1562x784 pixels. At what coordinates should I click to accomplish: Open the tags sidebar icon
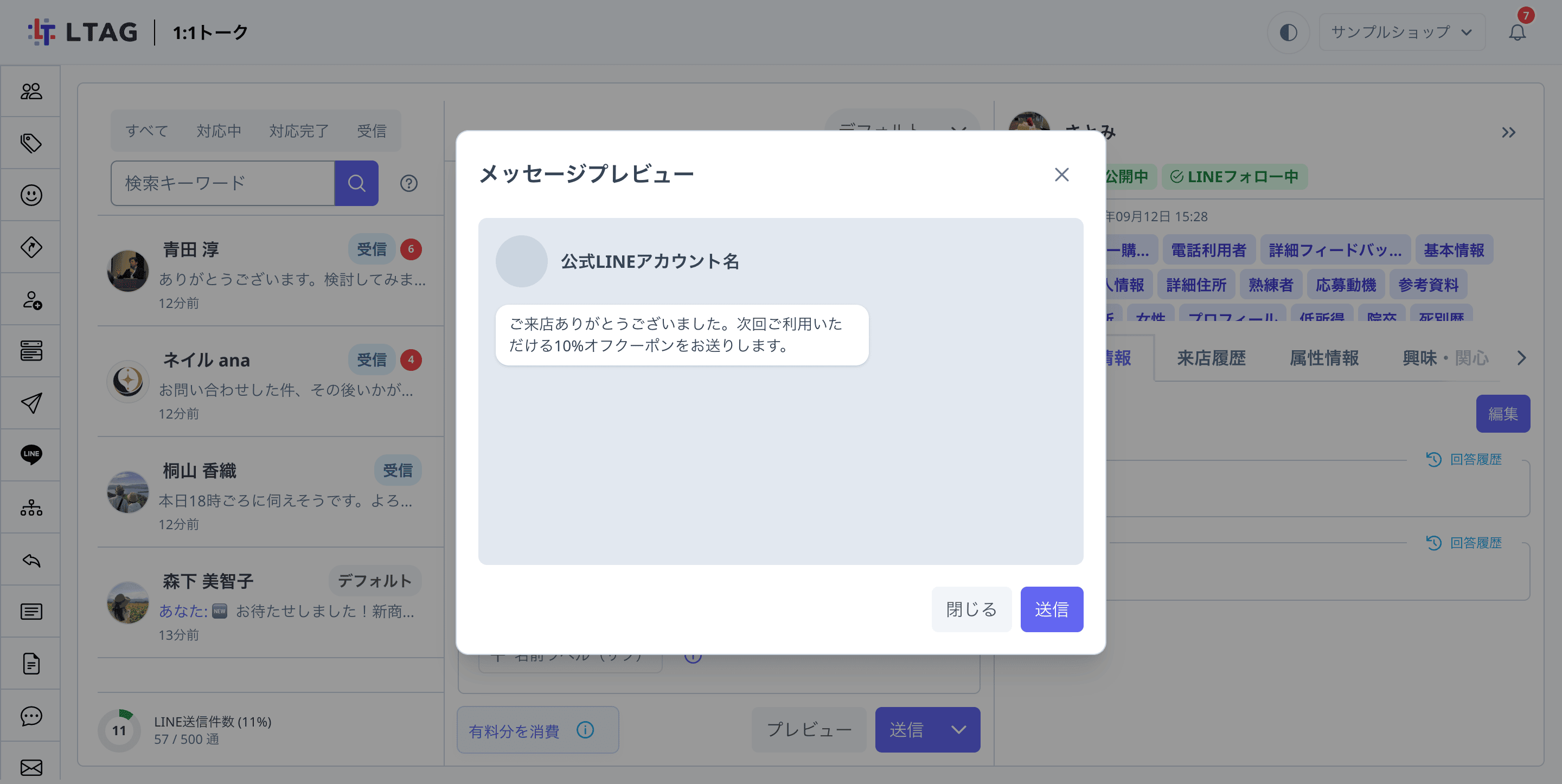[31, 143]
